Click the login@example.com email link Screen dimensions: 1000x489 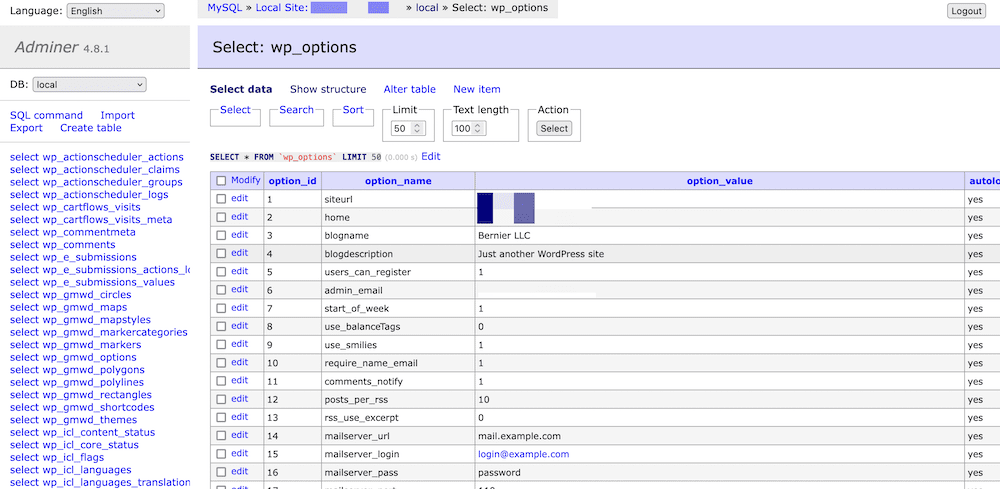524,454
